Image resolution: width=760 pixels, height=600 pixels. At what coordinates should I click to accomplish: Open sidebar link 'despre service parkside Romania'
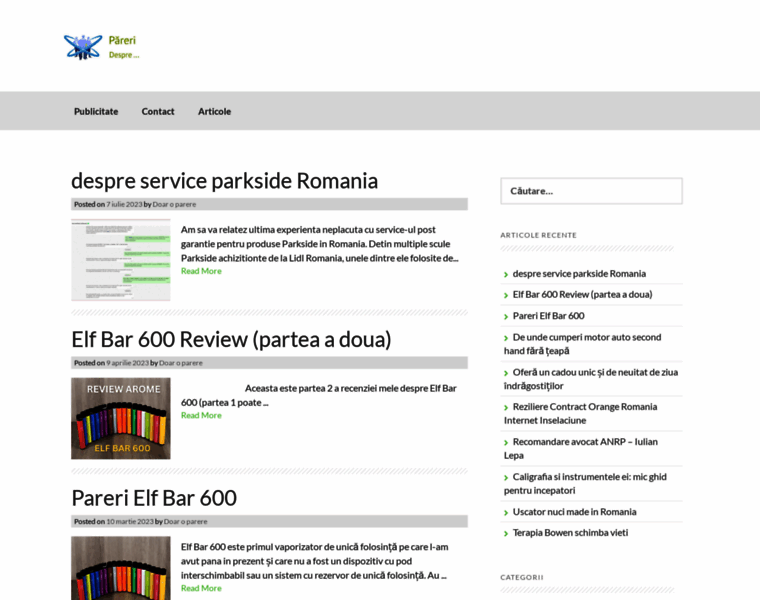(579, 274)
